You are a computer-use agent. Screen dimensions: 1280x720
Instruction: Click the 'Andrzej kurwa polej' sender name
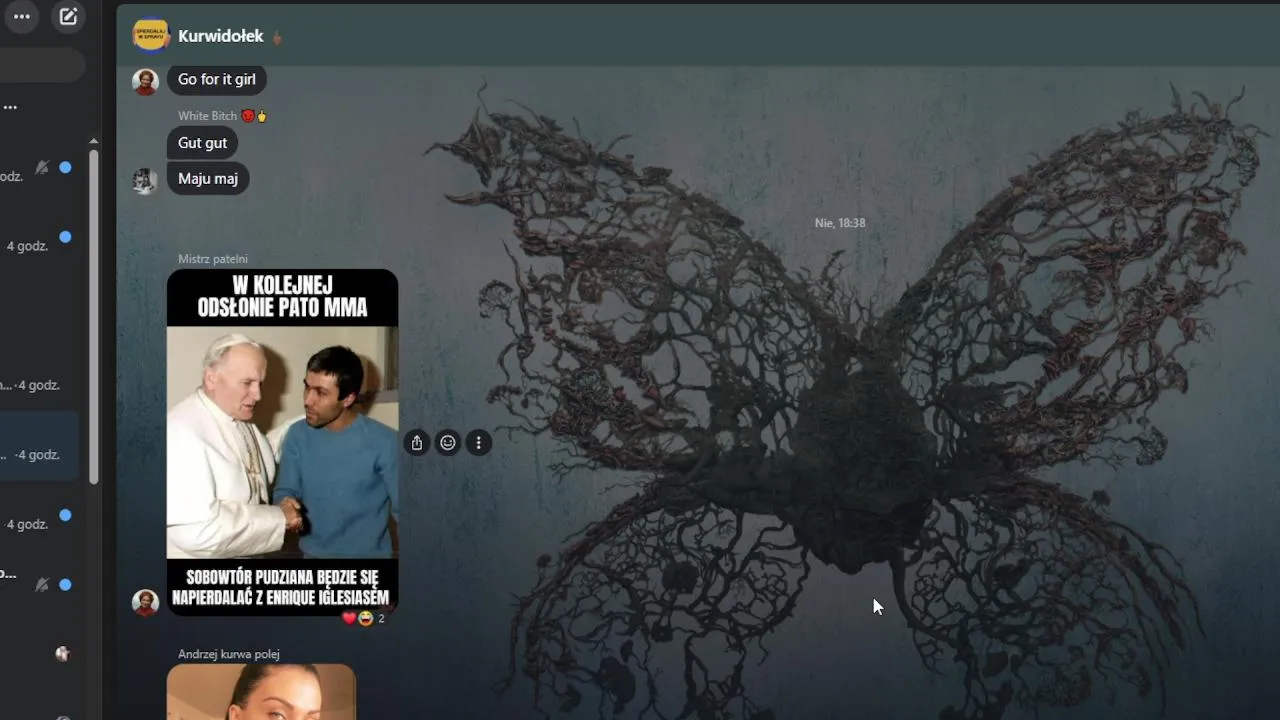229,654
